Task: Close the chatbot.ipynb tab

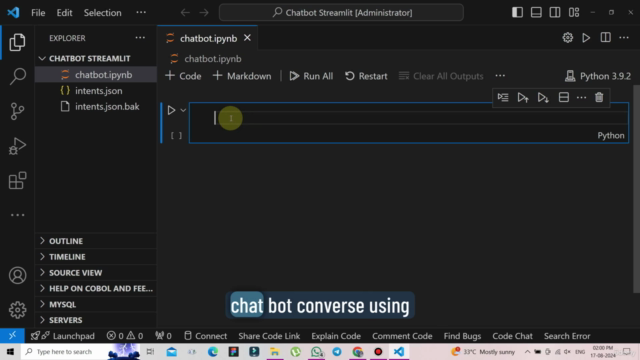Action: coord(247,38)
